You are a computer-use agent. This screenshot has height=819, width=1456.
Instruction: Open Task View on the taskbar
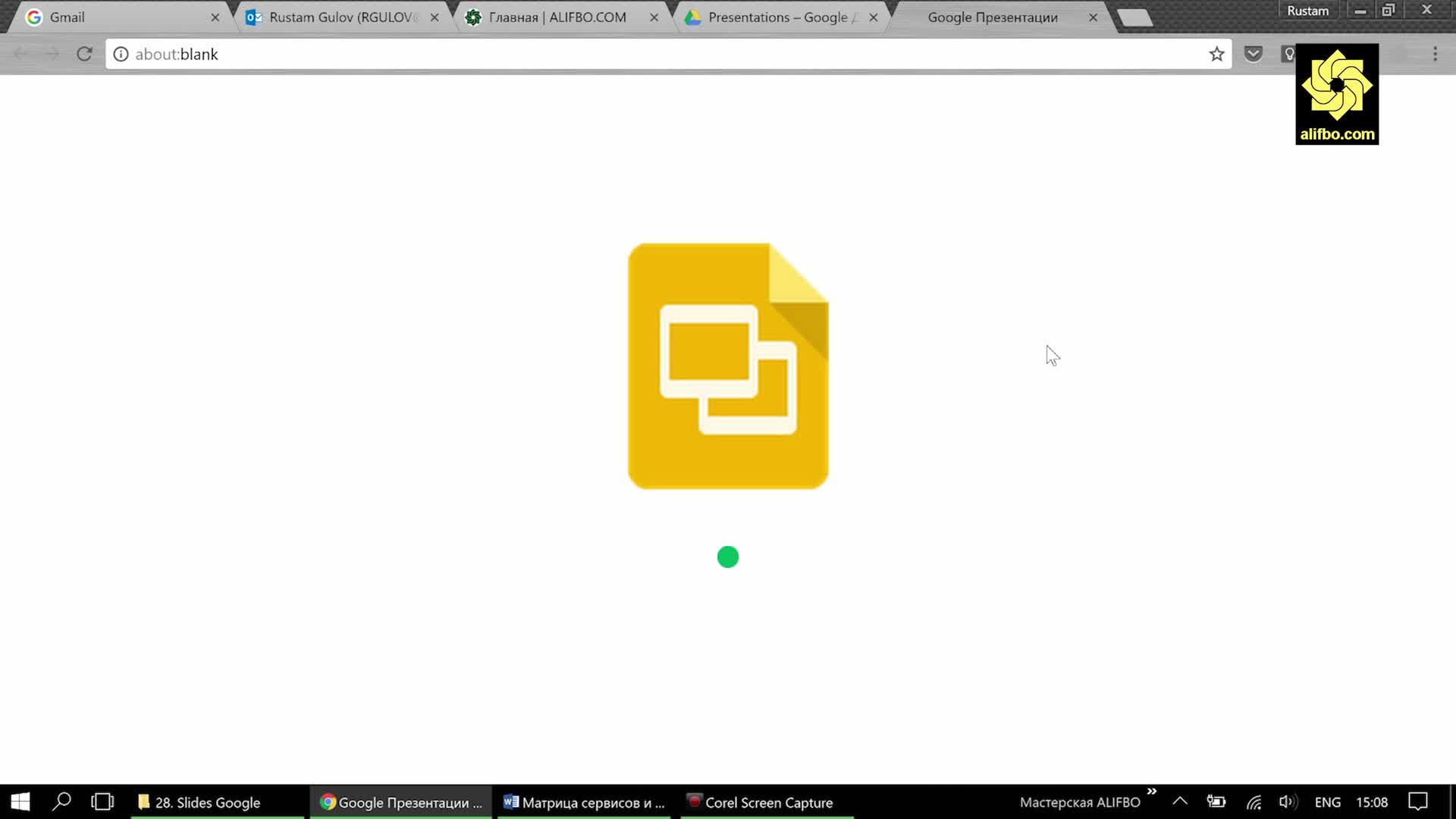click(102, 802)
